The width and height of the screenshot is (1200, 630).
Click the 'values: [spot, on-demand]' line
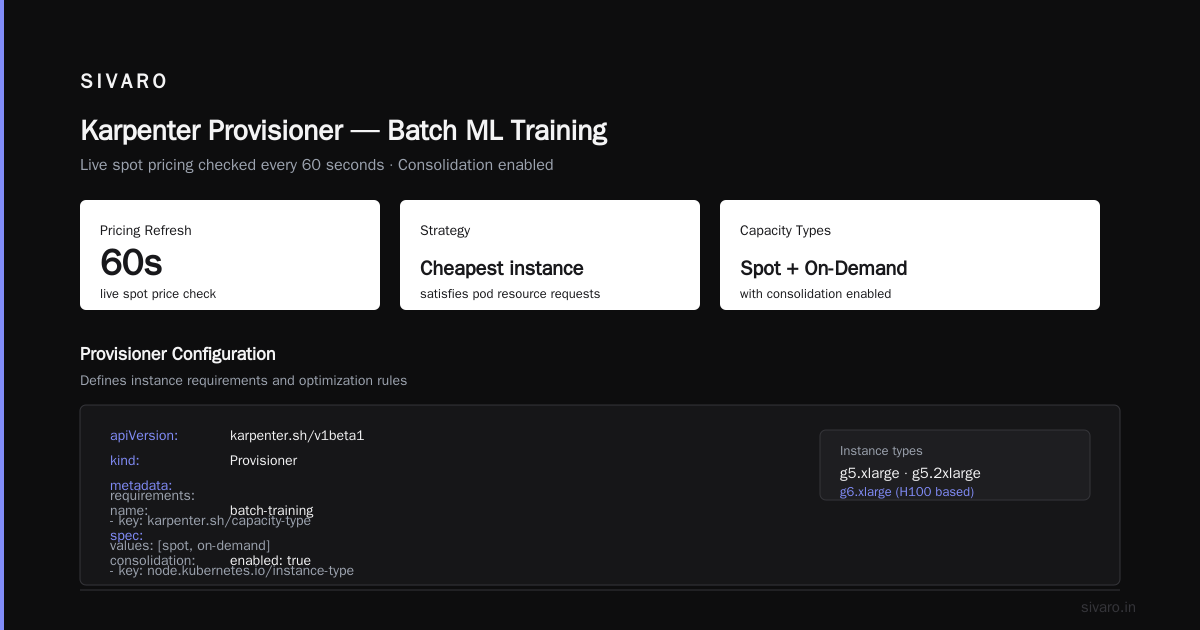[190, 546]
